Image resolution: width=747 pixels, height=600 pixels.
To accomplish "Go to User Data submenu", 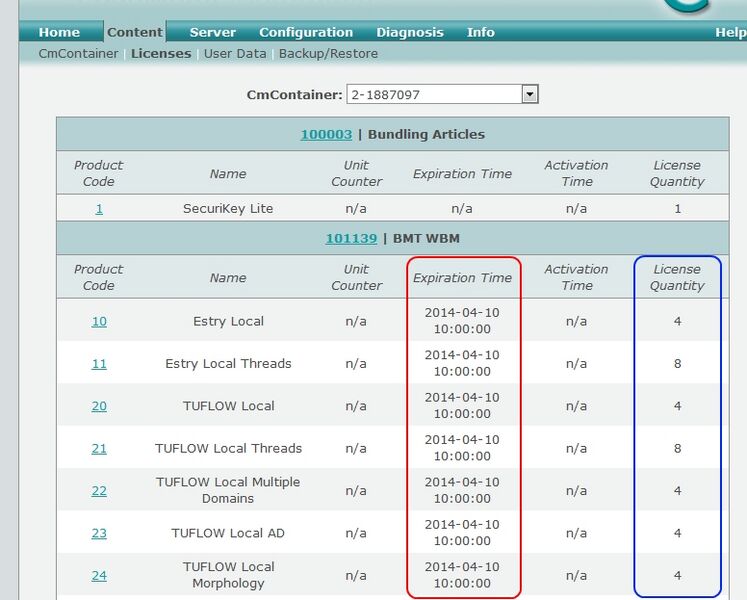I will tap(235, 53).
